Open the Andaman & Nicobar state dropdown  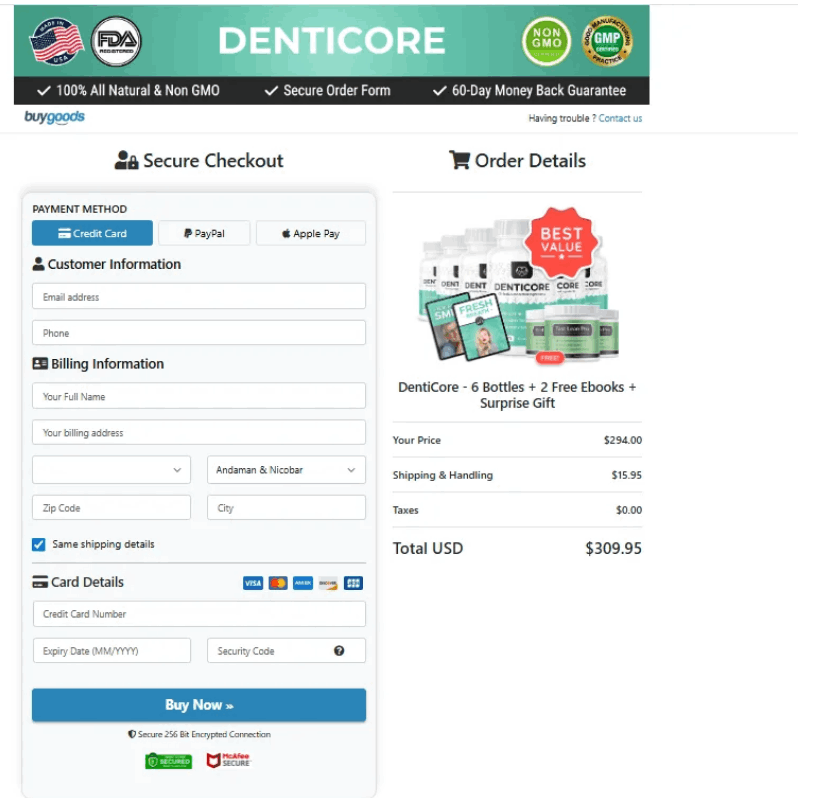(286, 469)
